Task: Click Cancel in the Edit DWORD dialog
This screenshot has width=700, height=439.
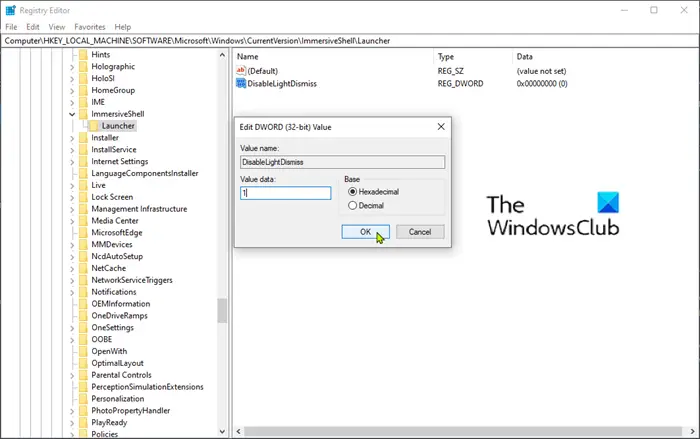Action: [420, 232]
